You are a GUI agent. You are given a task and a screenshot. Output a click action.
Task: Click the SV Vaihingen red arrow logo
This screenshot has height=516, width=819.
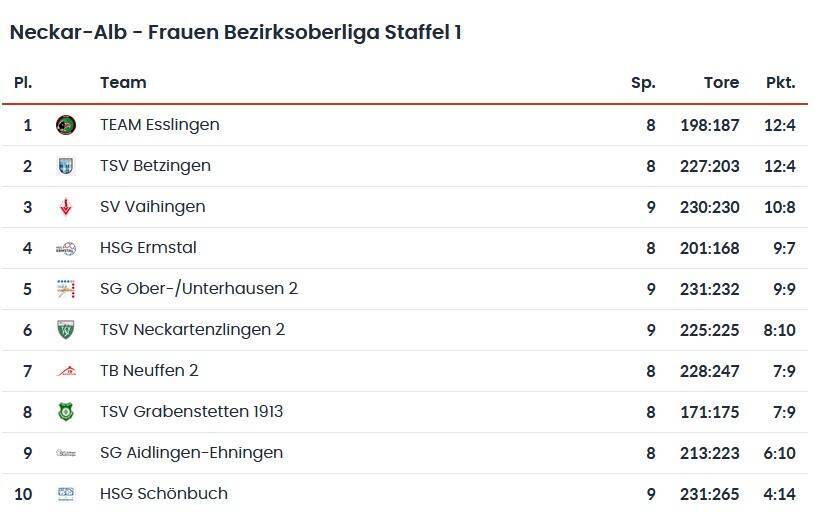(x=66, y=207)
